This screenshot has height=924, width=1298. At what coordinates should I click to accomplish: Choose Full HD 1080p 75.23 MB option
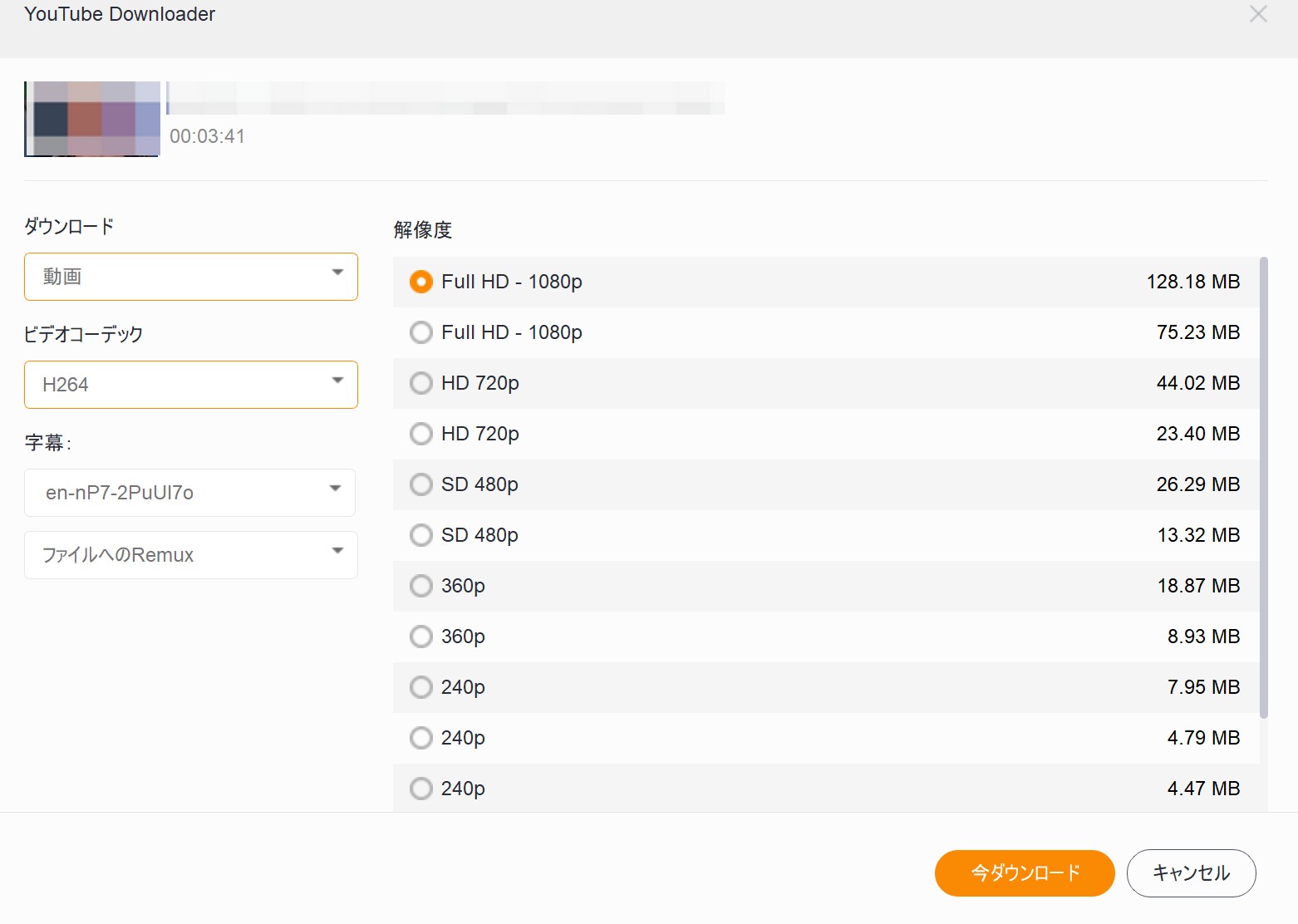point(421,333)
